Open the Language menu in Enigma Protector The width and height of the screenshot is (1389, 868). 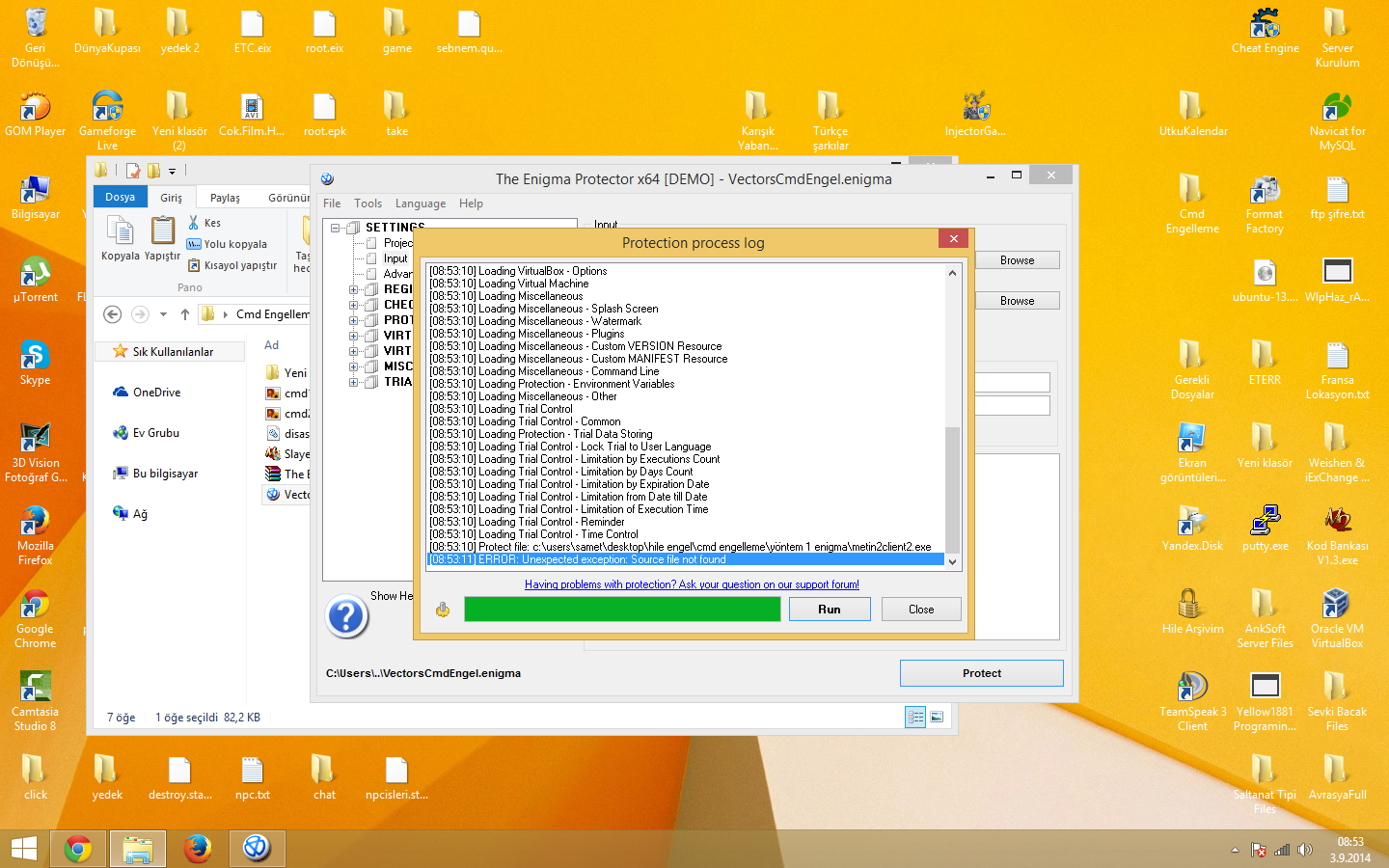(x=421, y=203)
